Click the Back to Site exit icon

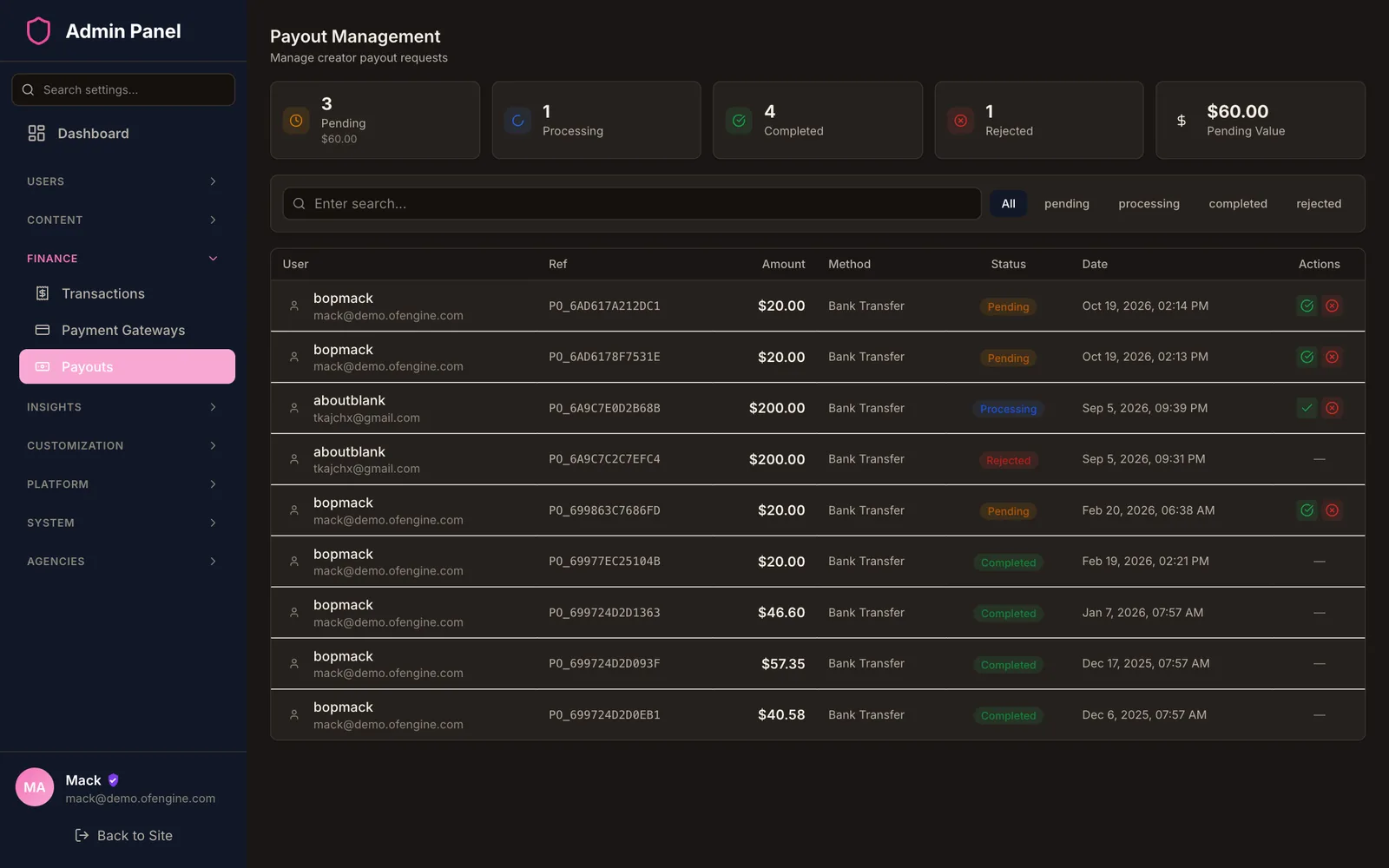pyautogui.click(x=82, y=835)
